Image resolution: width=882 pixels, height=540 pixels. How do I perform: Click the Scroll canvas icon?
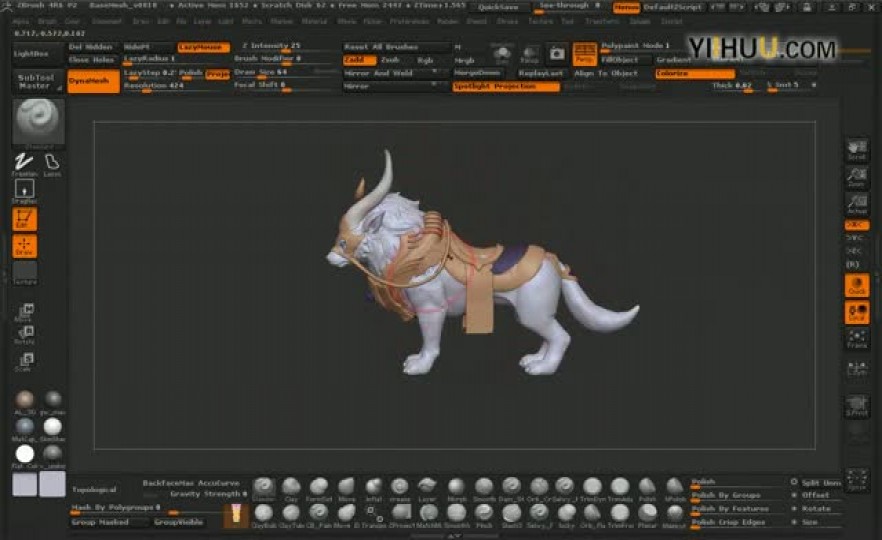pyautogui.click(x=857, y=151)
